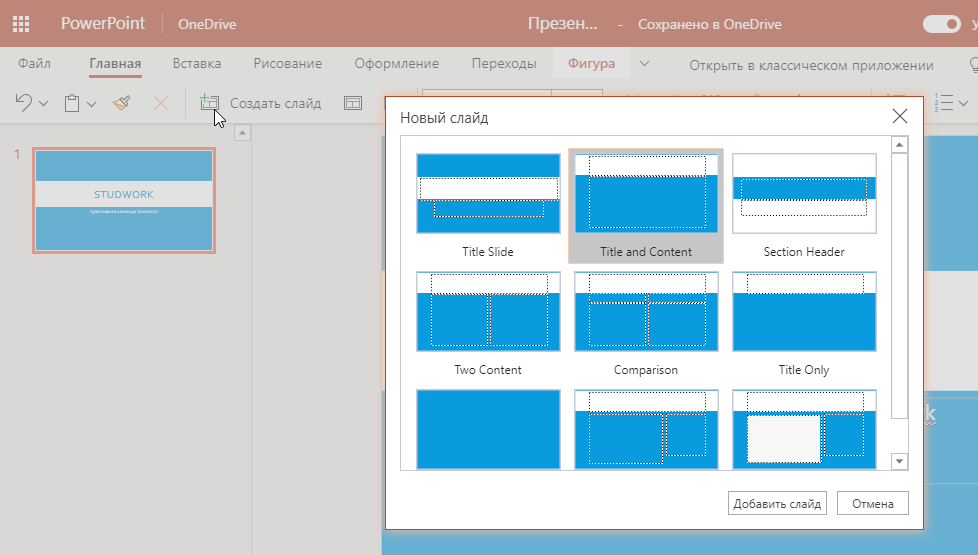This screenshot has width=978, height=555.
Task: Switch to the Вставка tab
Action: pyautogui.click(x=197, y=64)
